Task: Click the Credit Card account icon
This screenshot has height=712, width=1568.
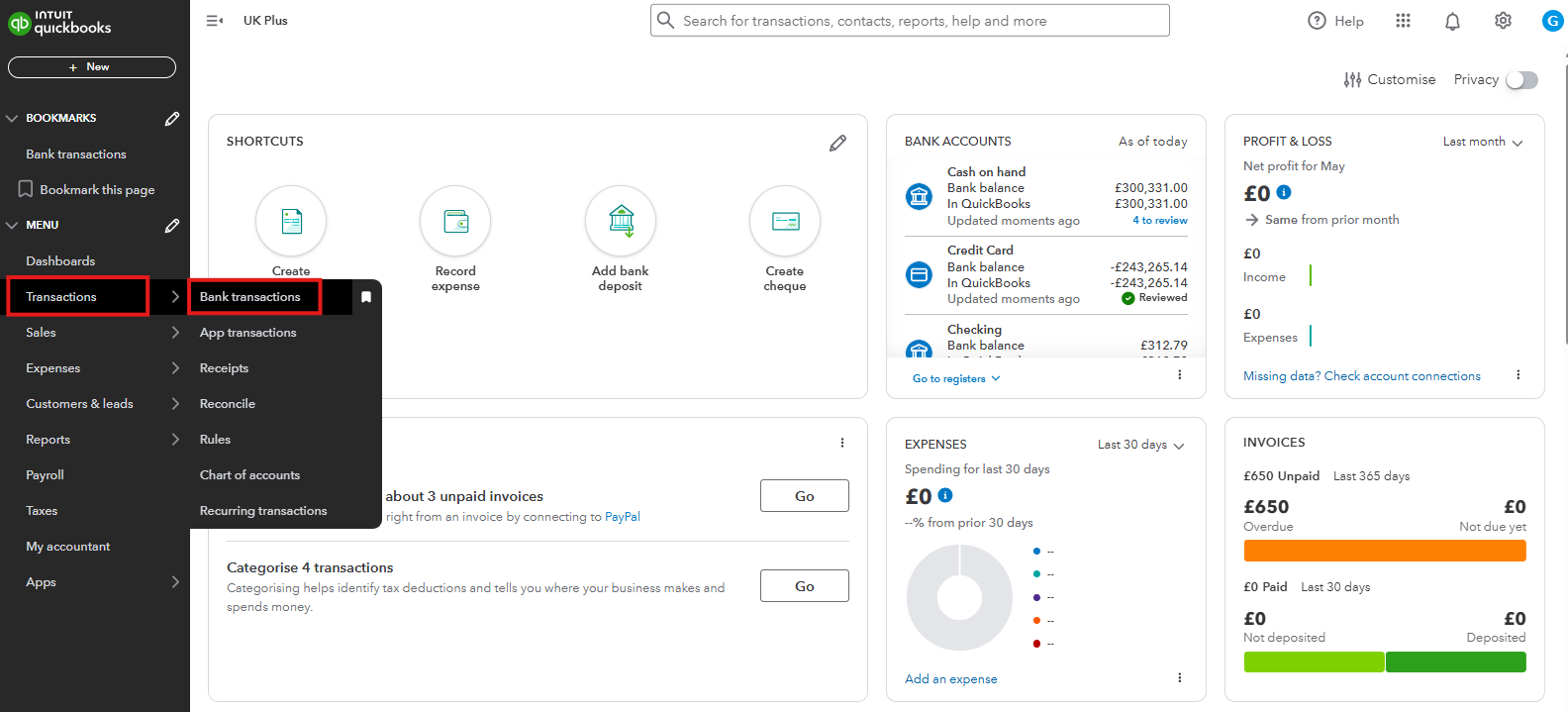Action: (x=920, y=274)
